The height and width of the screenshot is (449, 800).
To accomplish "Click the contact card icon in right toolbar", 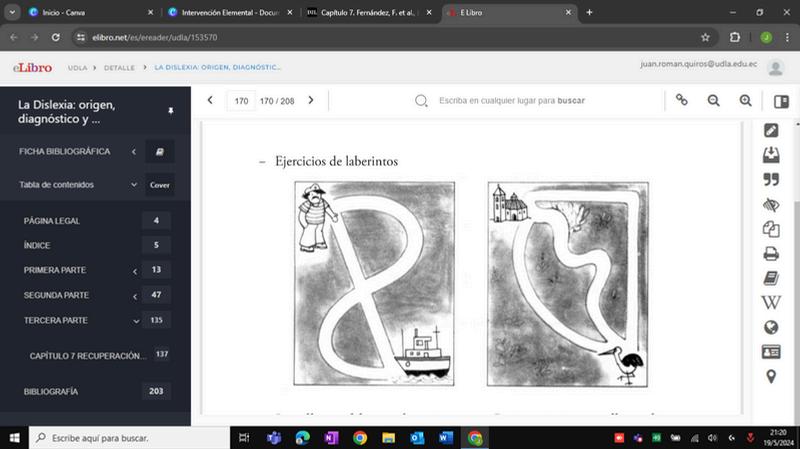I will pos(771,352).
